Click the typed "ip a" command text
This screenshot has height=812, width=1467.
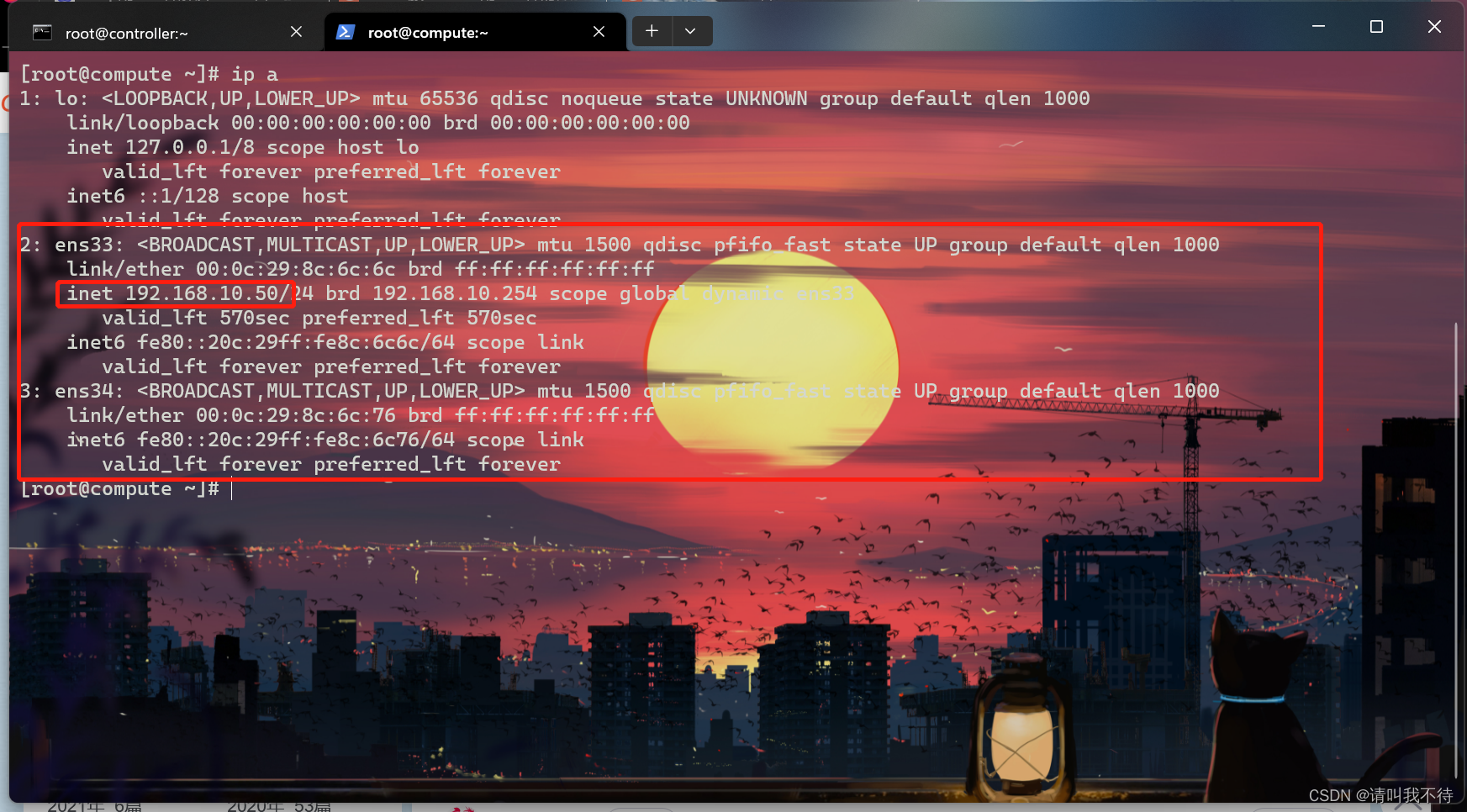[255, 74]
